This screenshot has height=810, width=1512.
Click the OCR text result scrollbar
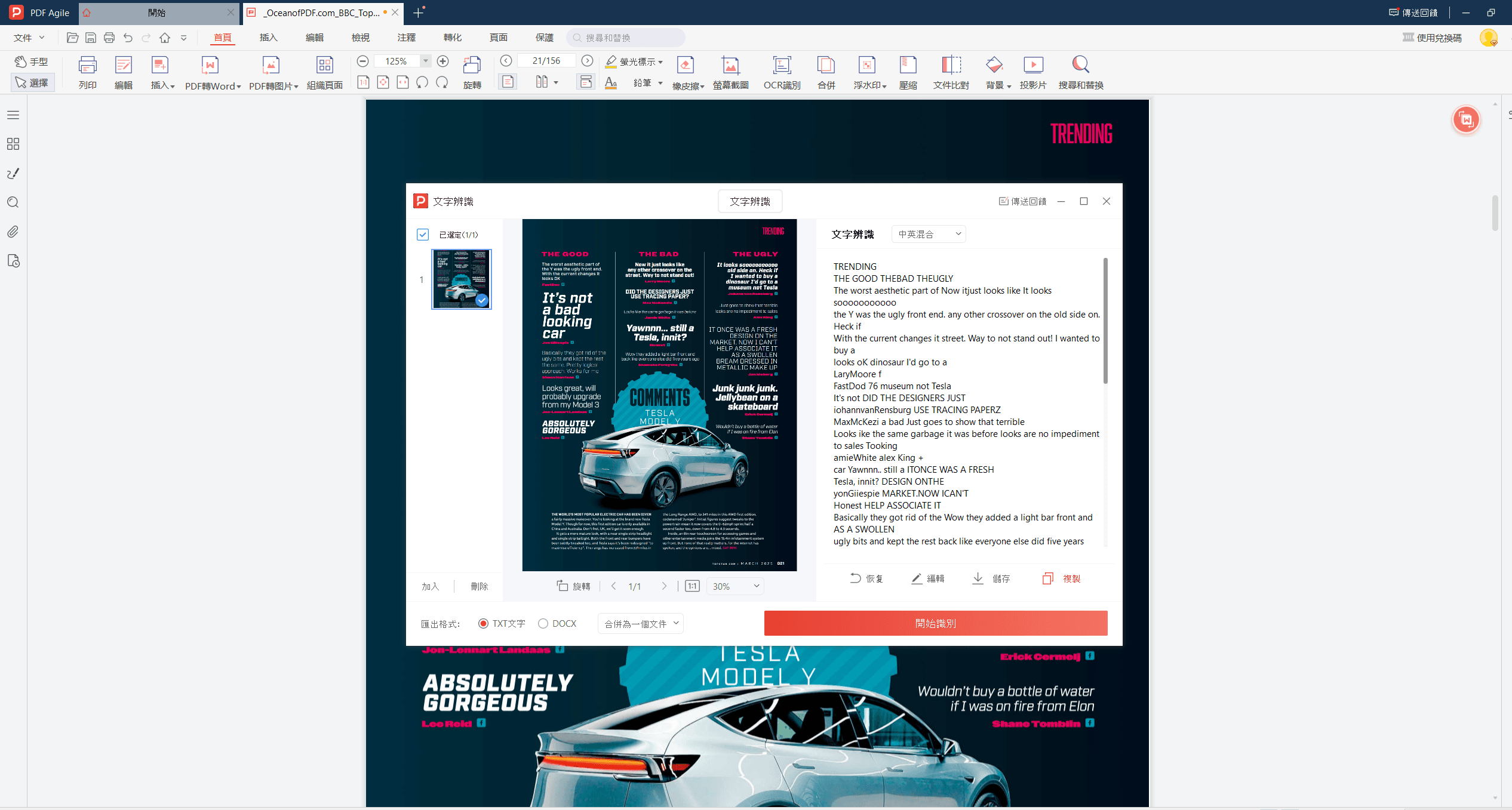1105,321
